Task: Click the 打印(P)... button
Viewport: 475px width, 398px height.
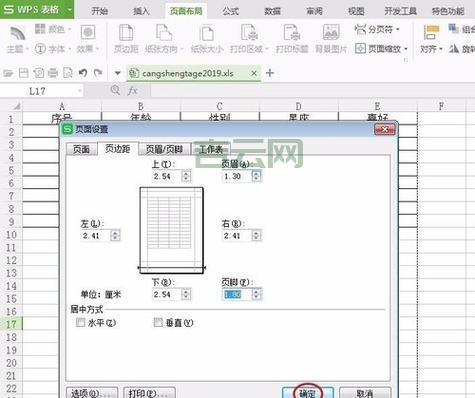Action: tap(149, 393)
